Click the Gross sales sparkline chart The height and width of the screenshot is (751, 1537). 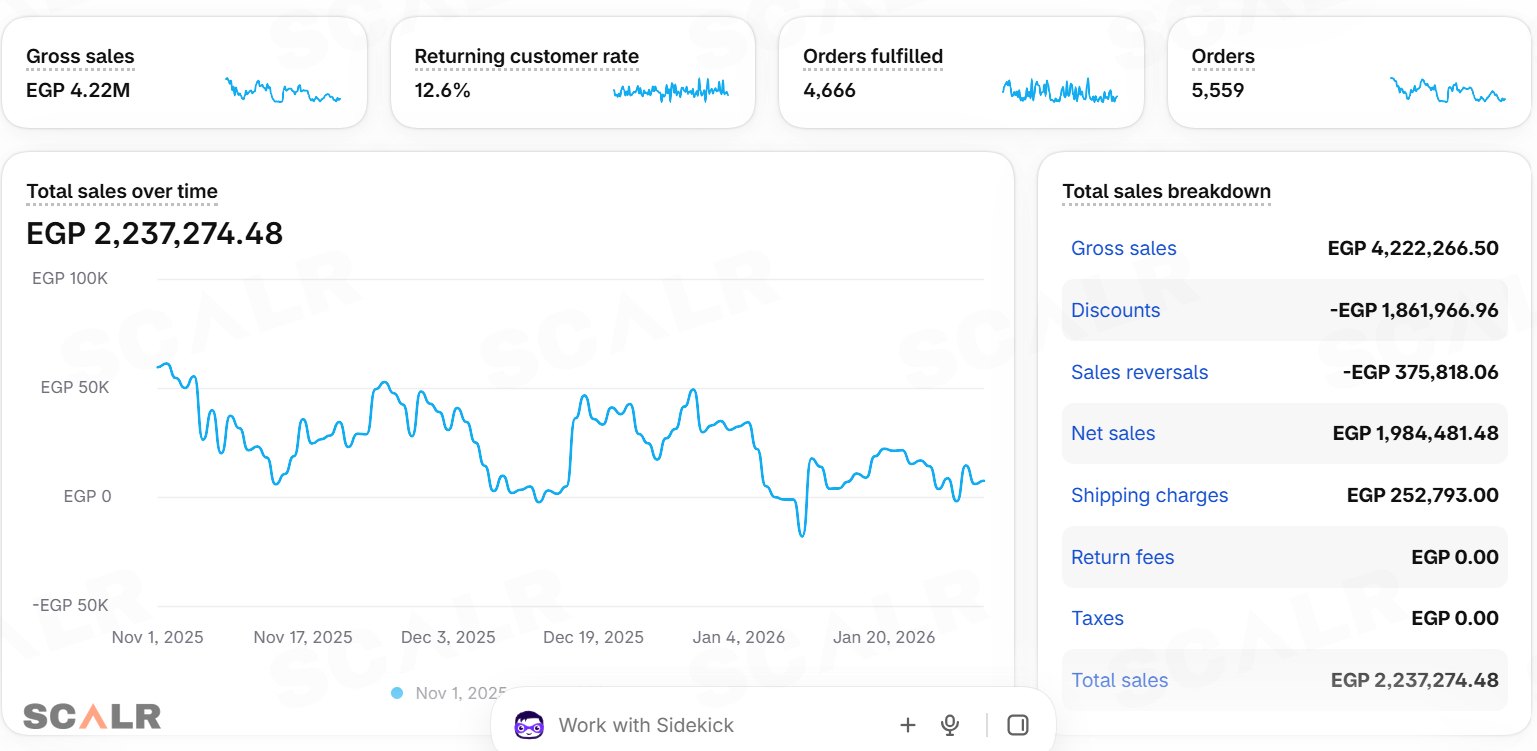[283, 90]
